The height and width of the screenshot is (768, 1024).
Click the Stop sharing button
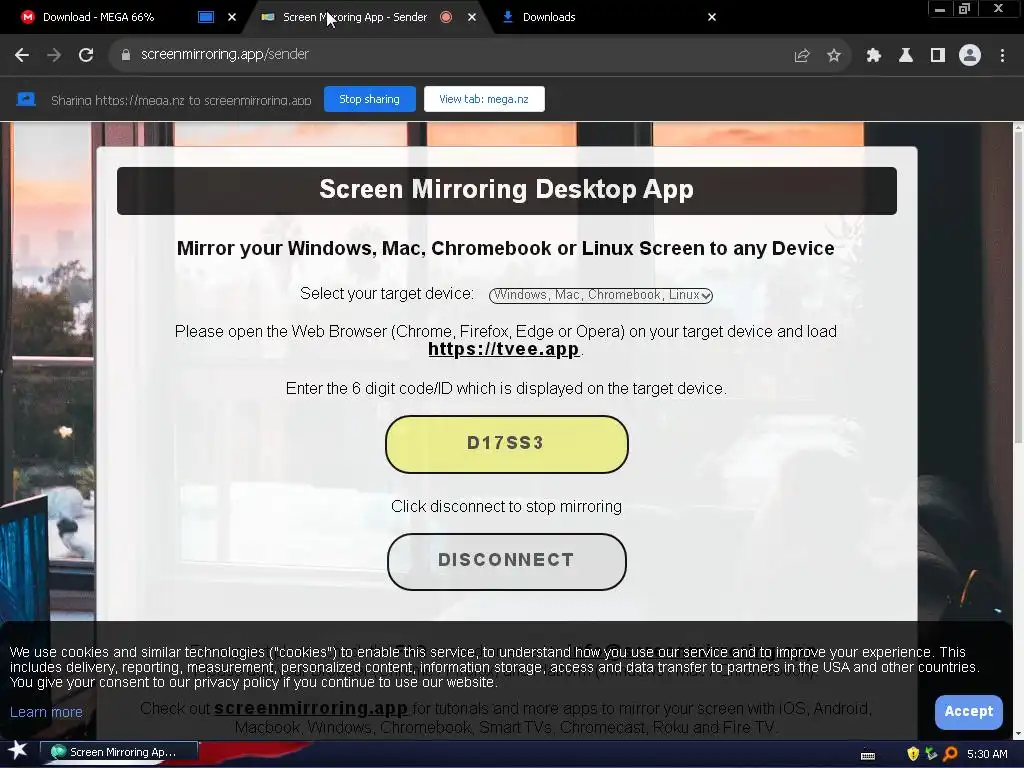pyautogui.click(x=370, y=99)
